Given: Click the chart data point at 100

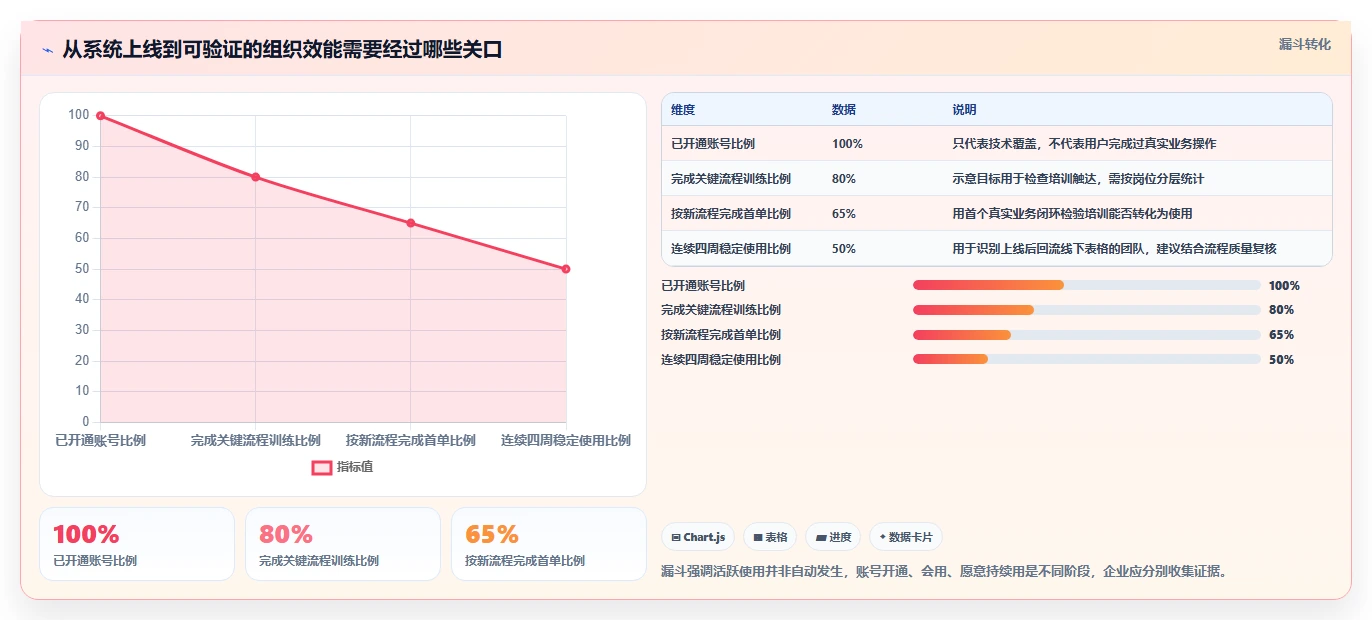Looking at the screenshot, I should (100, 116).
